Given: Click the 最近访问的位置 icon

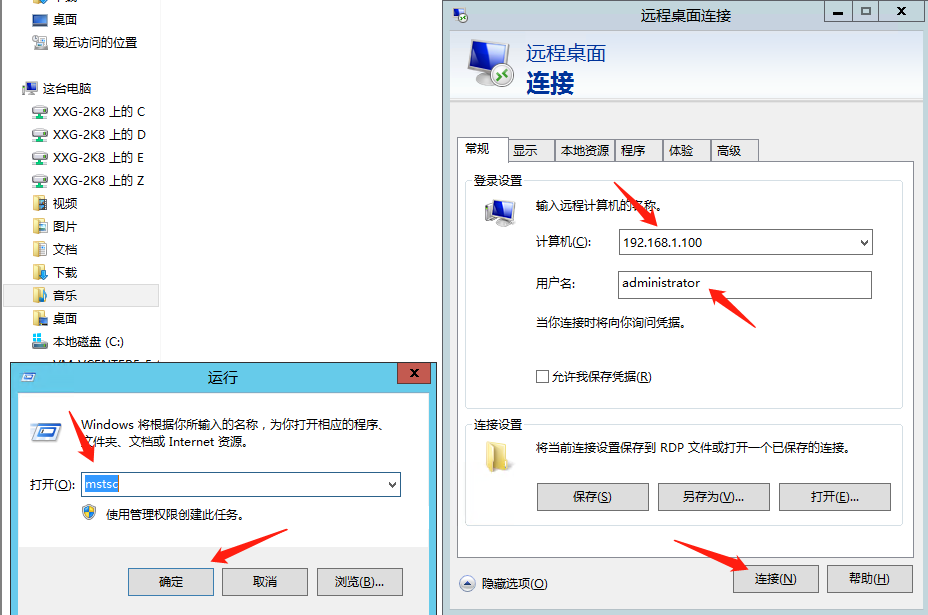Looking at the screenshot, I should [x=40, y=43].
